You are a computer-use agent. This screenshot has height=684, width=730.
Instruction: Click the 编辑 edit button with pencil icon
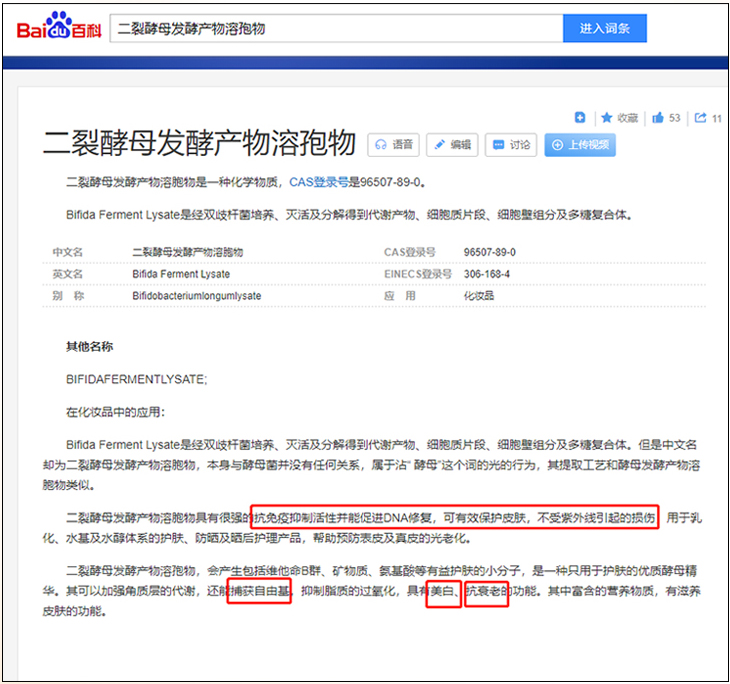click(452, 145)
